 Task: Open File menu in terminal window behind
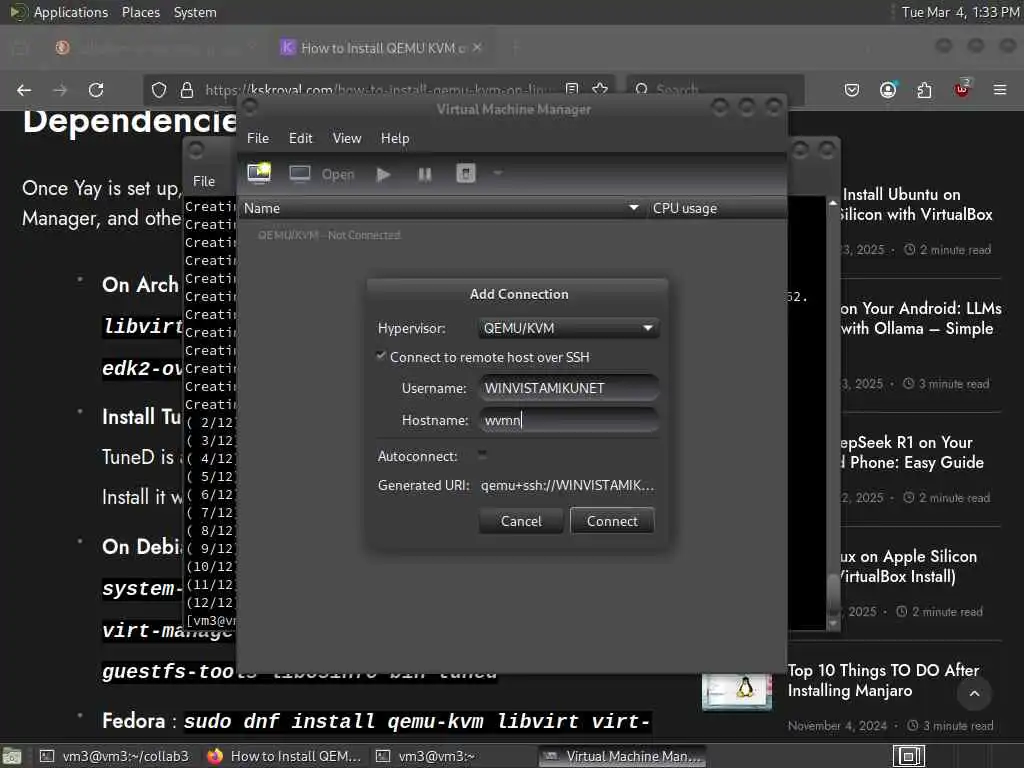[204, 181]
